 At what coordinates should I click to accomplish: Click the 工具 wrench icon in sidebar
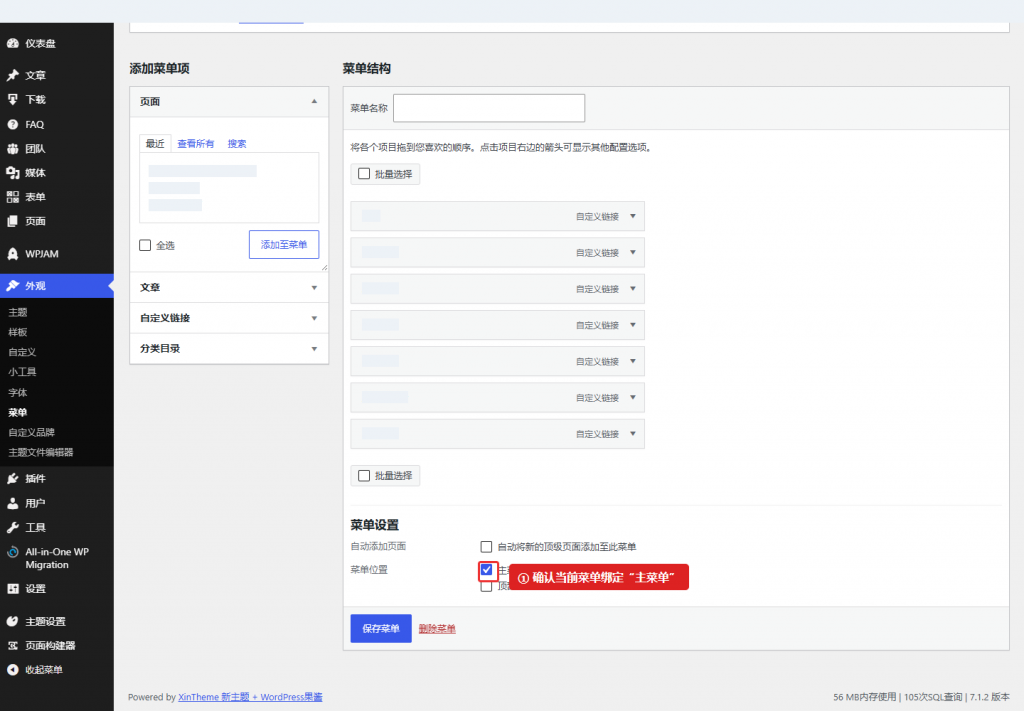point(12,527)
